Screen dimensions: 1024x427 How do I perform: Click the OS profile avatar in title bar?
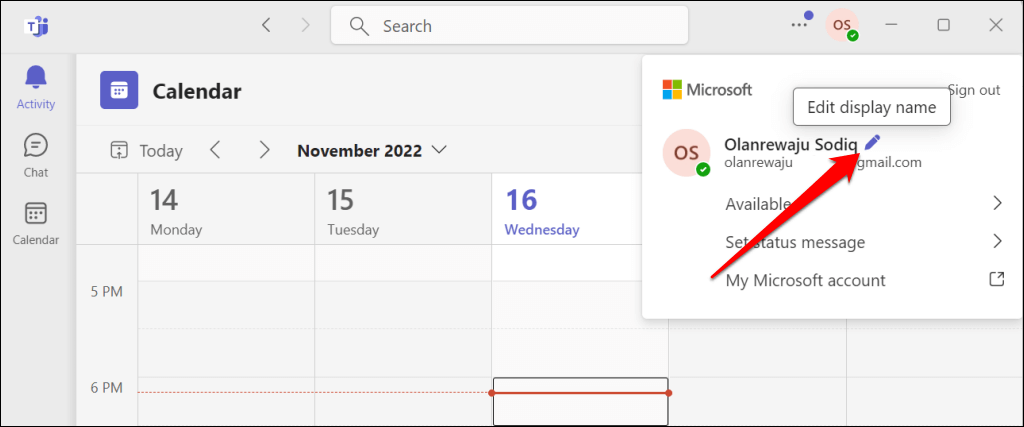pyautogui.click(x=842, y=25)
